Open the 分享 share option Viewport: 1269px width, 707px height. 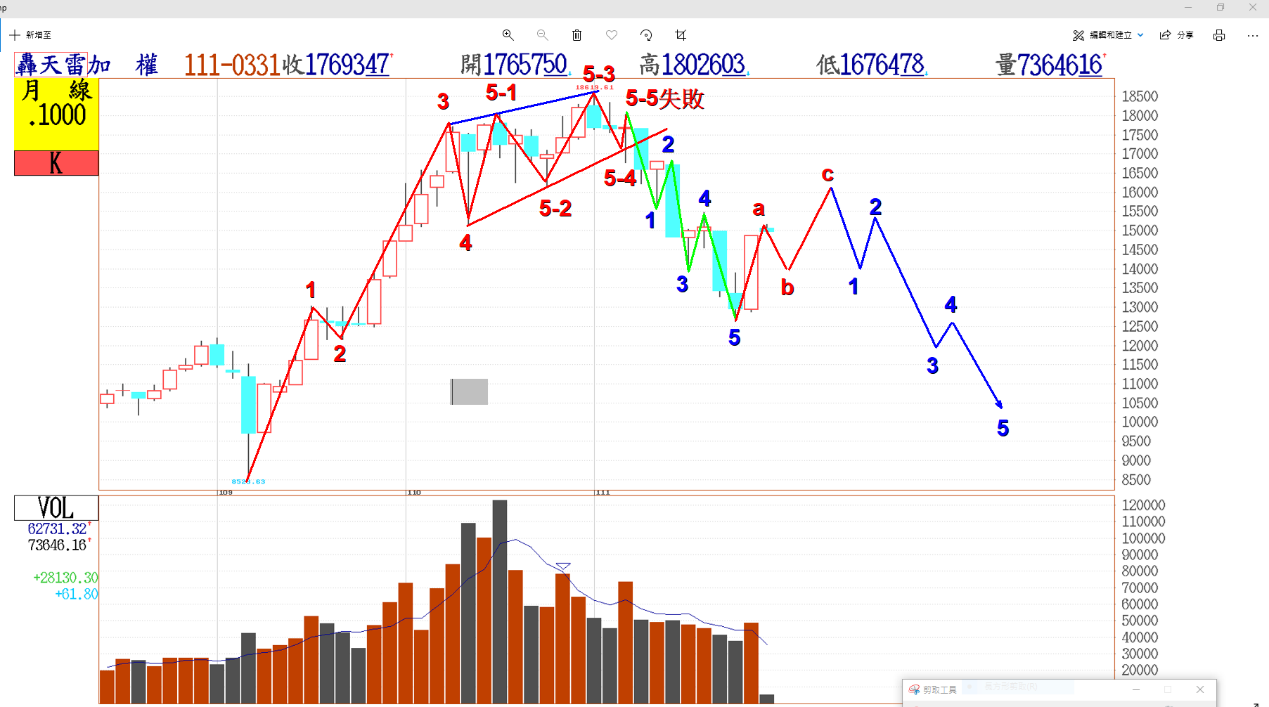(x=1176, y=34)
